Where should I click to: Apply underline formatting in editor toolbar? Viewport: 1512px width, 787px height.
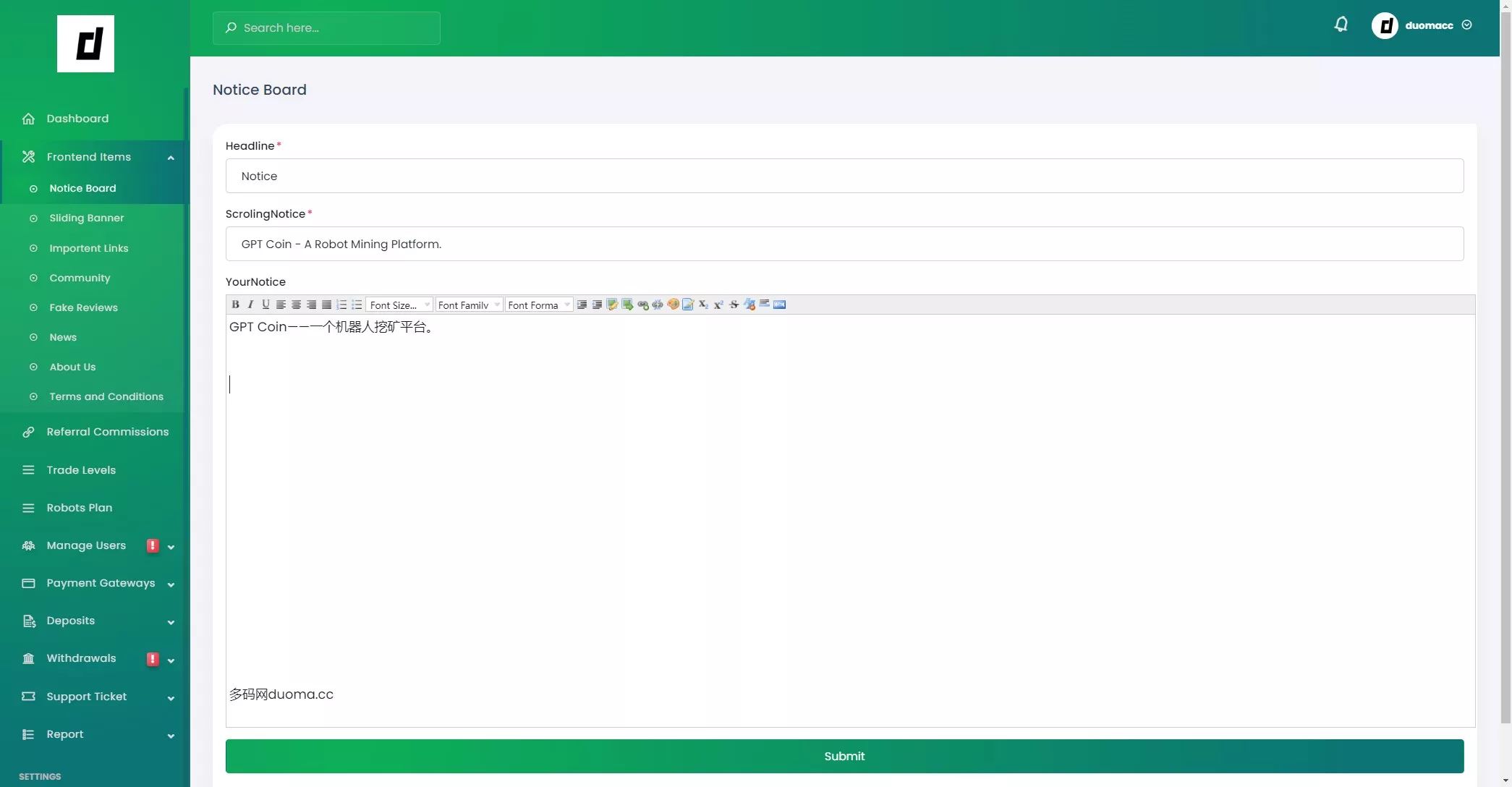[x=266, y=305]
